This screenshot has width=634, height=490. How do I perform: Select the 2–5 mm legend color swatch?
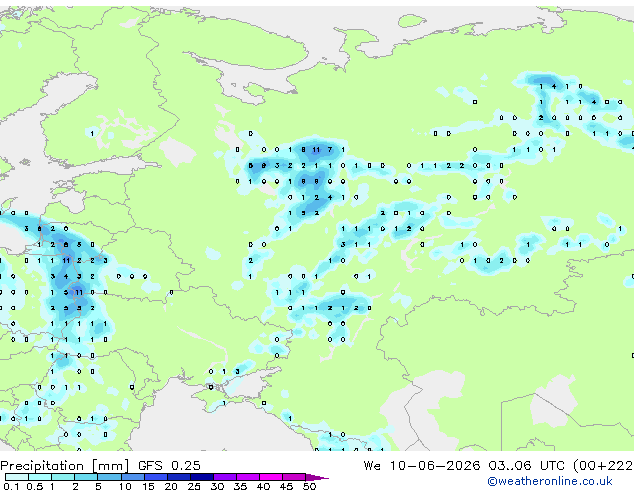click(x=86, y=477)
